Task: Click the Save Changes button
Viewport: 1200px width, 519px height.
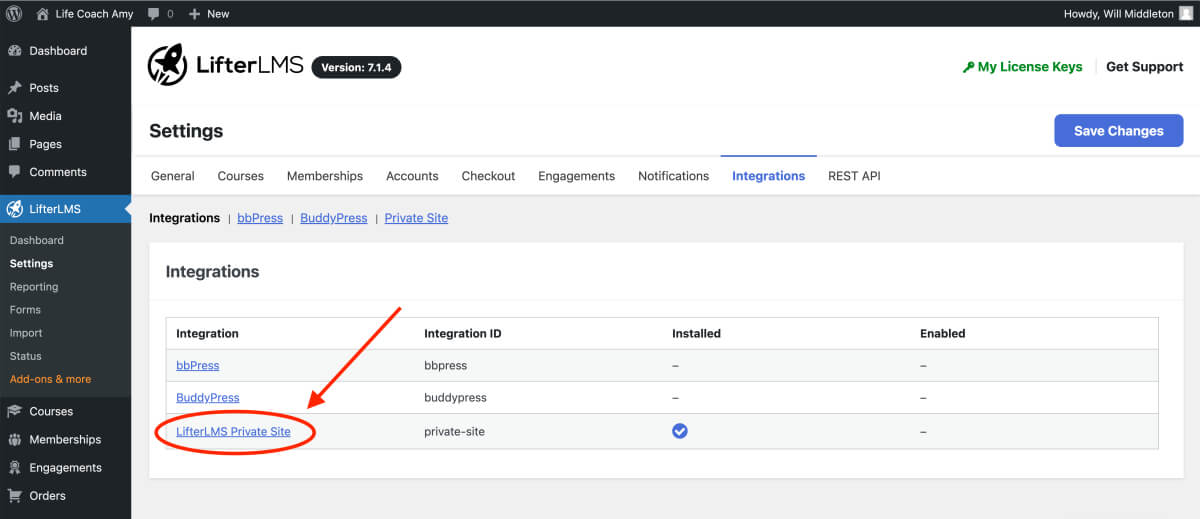Action: [1118, 131]
